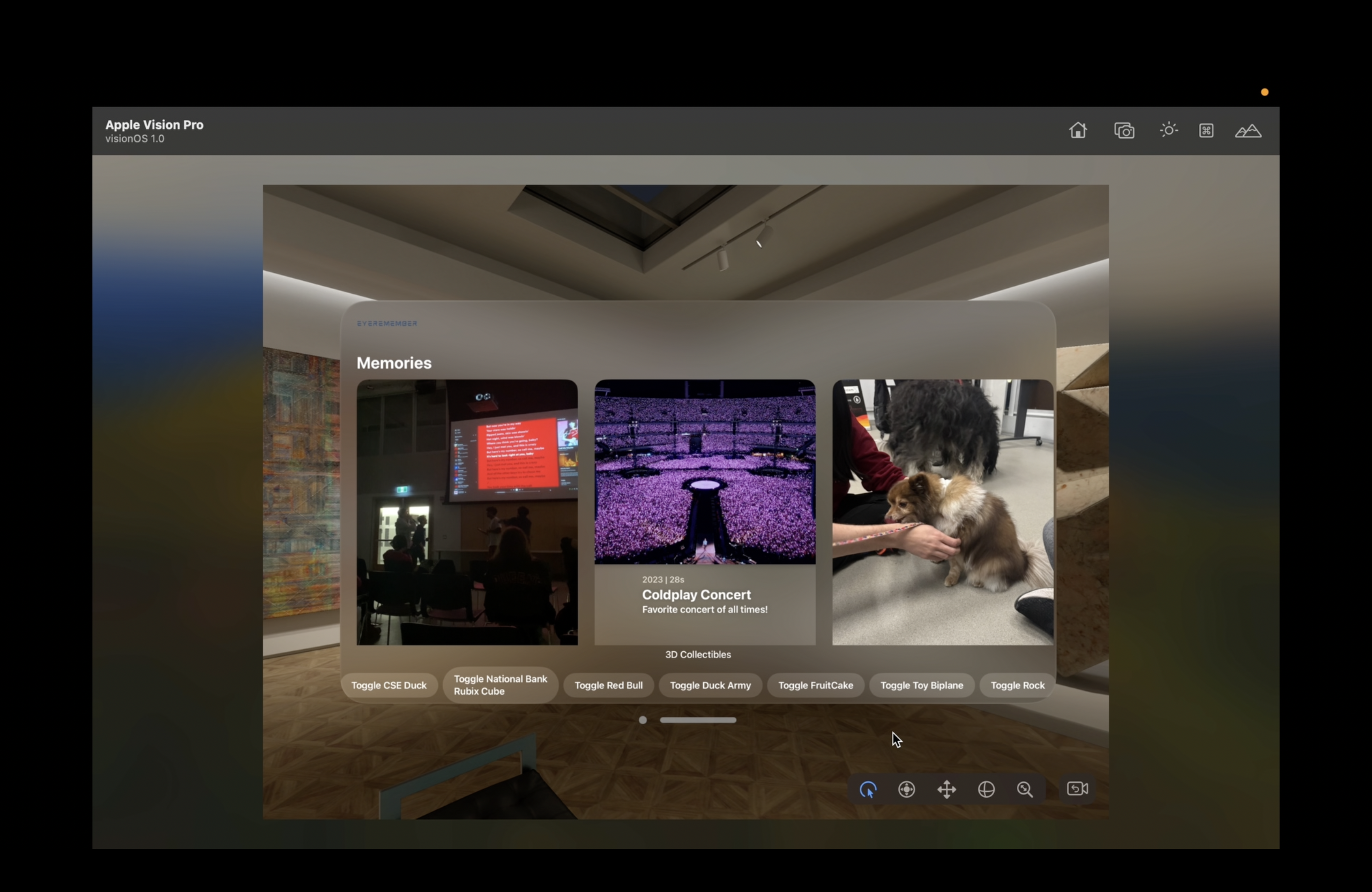Select the dolly zoom magnifier tool
The height and width of the screenshot is (892, 1372).
[x=1024, y=789]
